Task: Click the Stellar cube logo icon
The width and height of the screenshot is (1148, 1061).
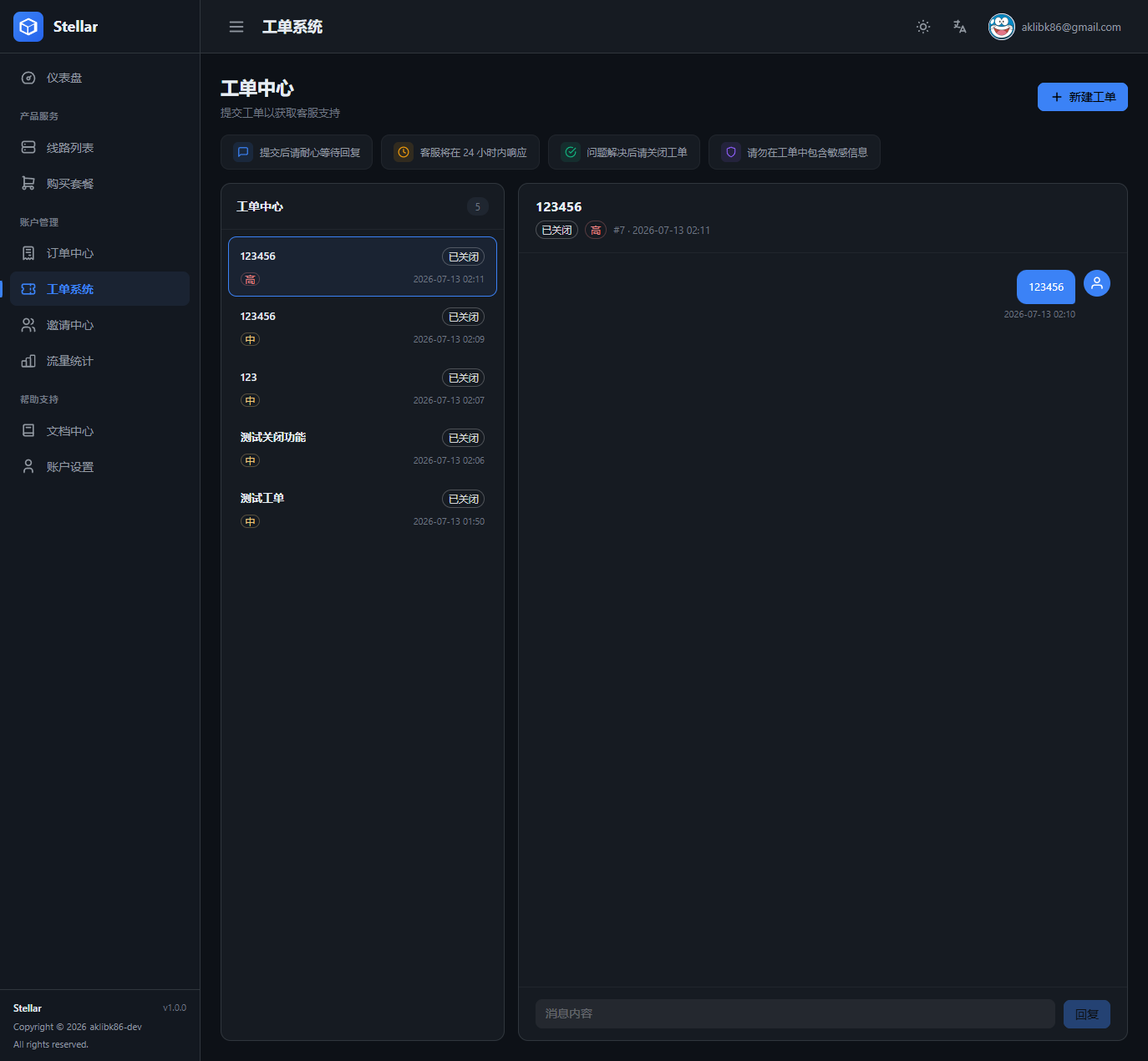Action: coord(28,27)
